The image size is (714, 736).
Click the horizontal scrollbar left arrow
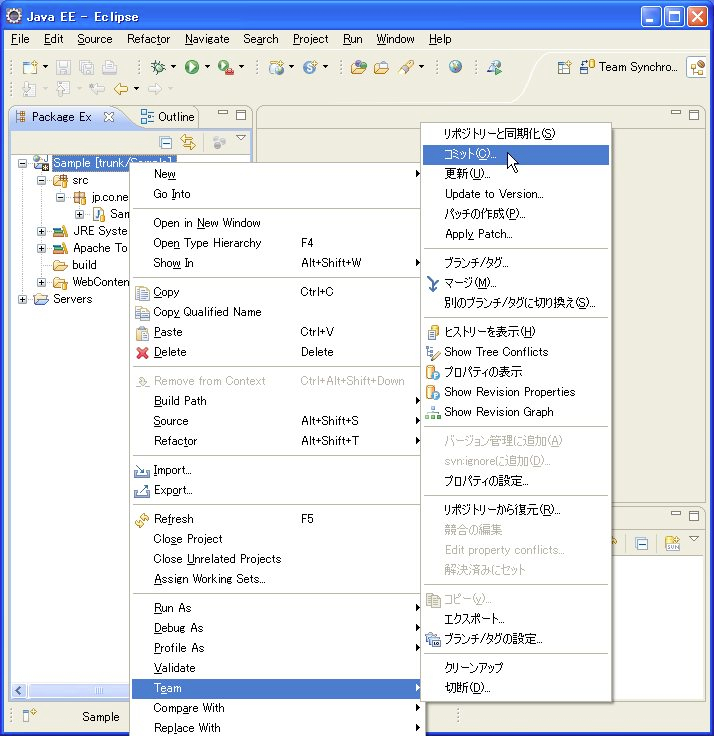coord(18,690)
